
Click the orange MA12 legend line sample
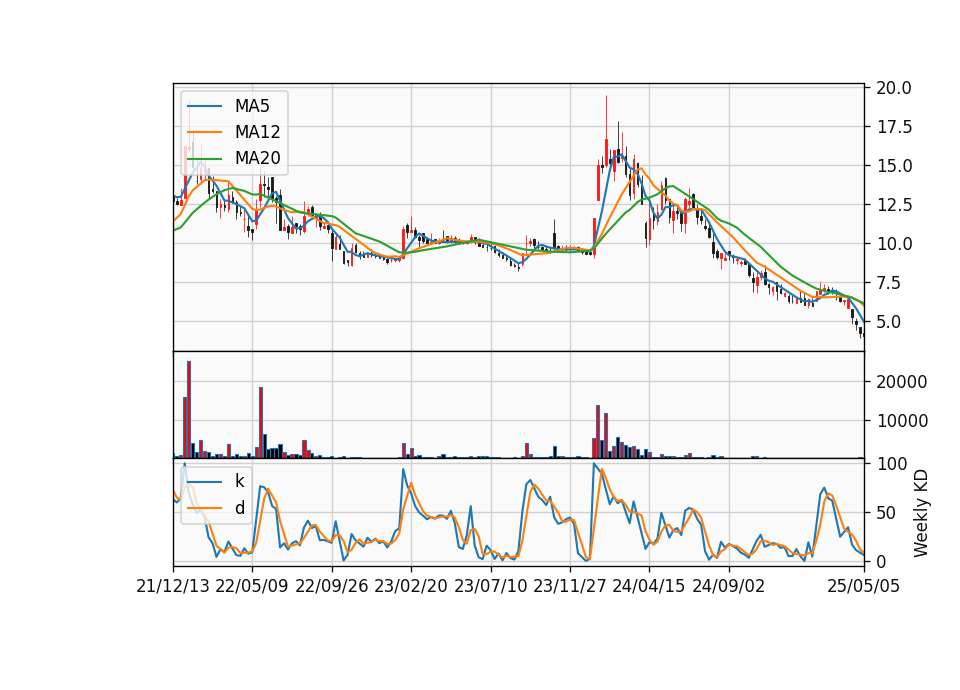(204, 132)
